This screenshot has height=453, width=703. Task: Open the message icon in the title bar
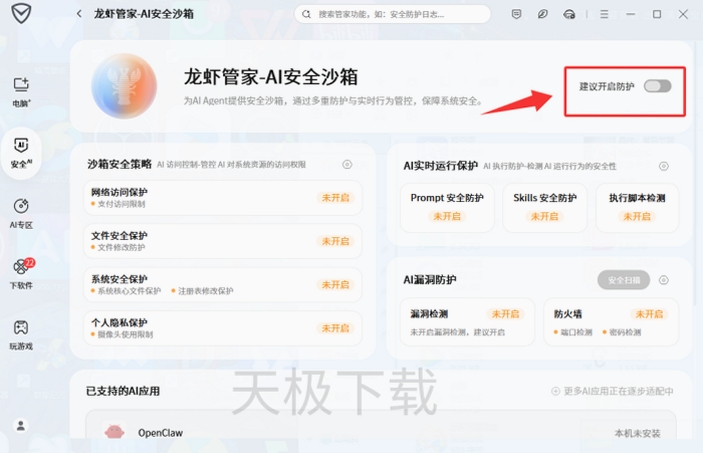[516, 14]
